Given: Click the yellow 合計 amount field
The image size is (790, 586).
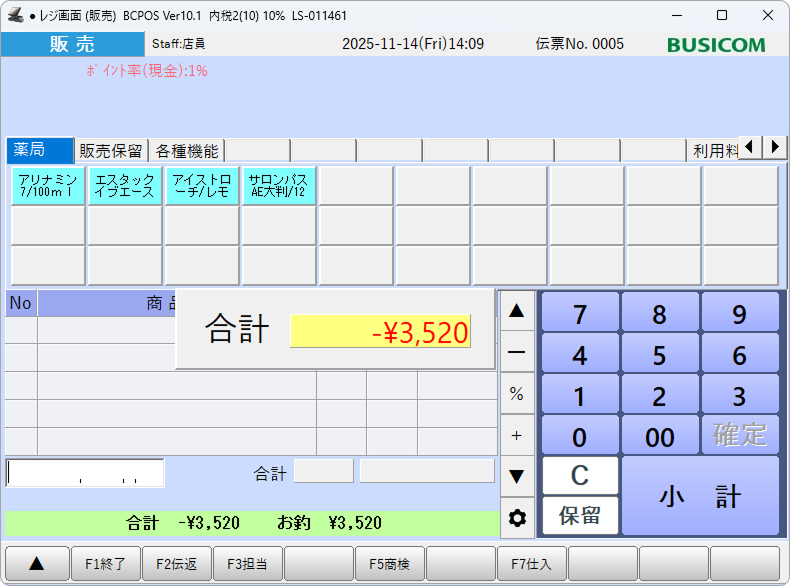Looking at the screenshot, I should coord(380,332).
